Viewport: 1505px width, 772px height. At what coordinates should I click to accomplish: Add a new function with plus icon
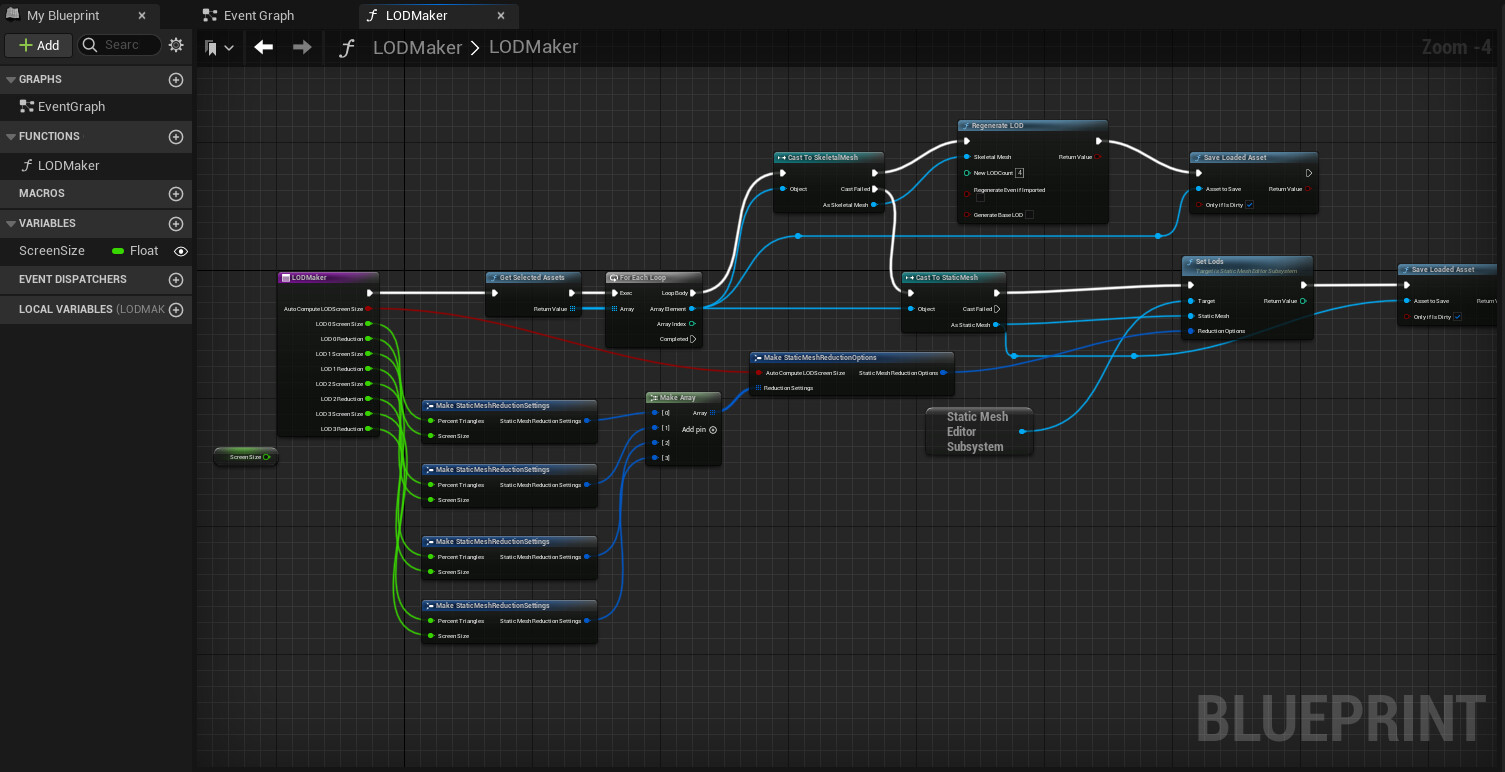pyautogui.click(x=176, y=137)
